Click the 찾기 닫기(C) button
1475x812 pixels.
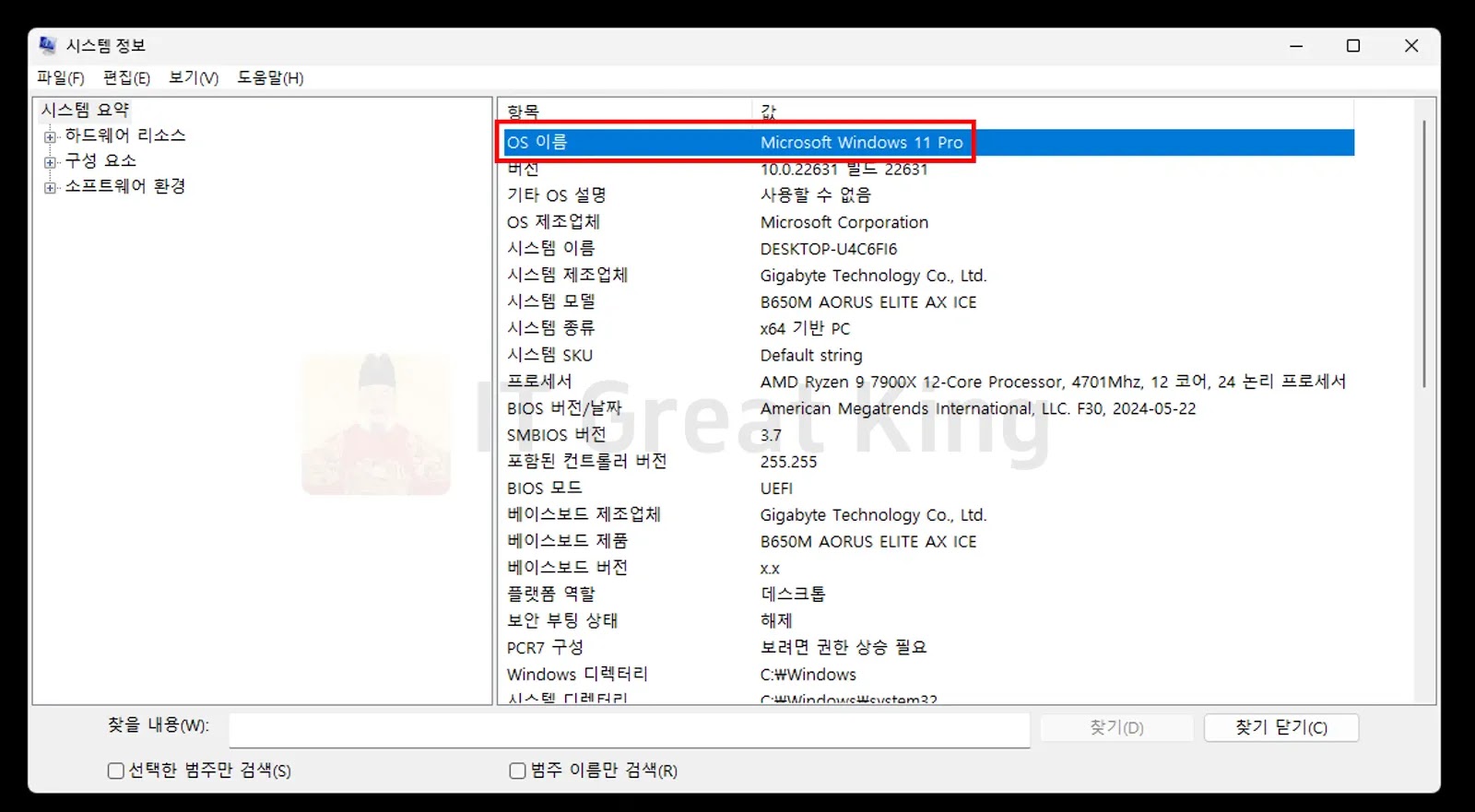(1281, 728)
